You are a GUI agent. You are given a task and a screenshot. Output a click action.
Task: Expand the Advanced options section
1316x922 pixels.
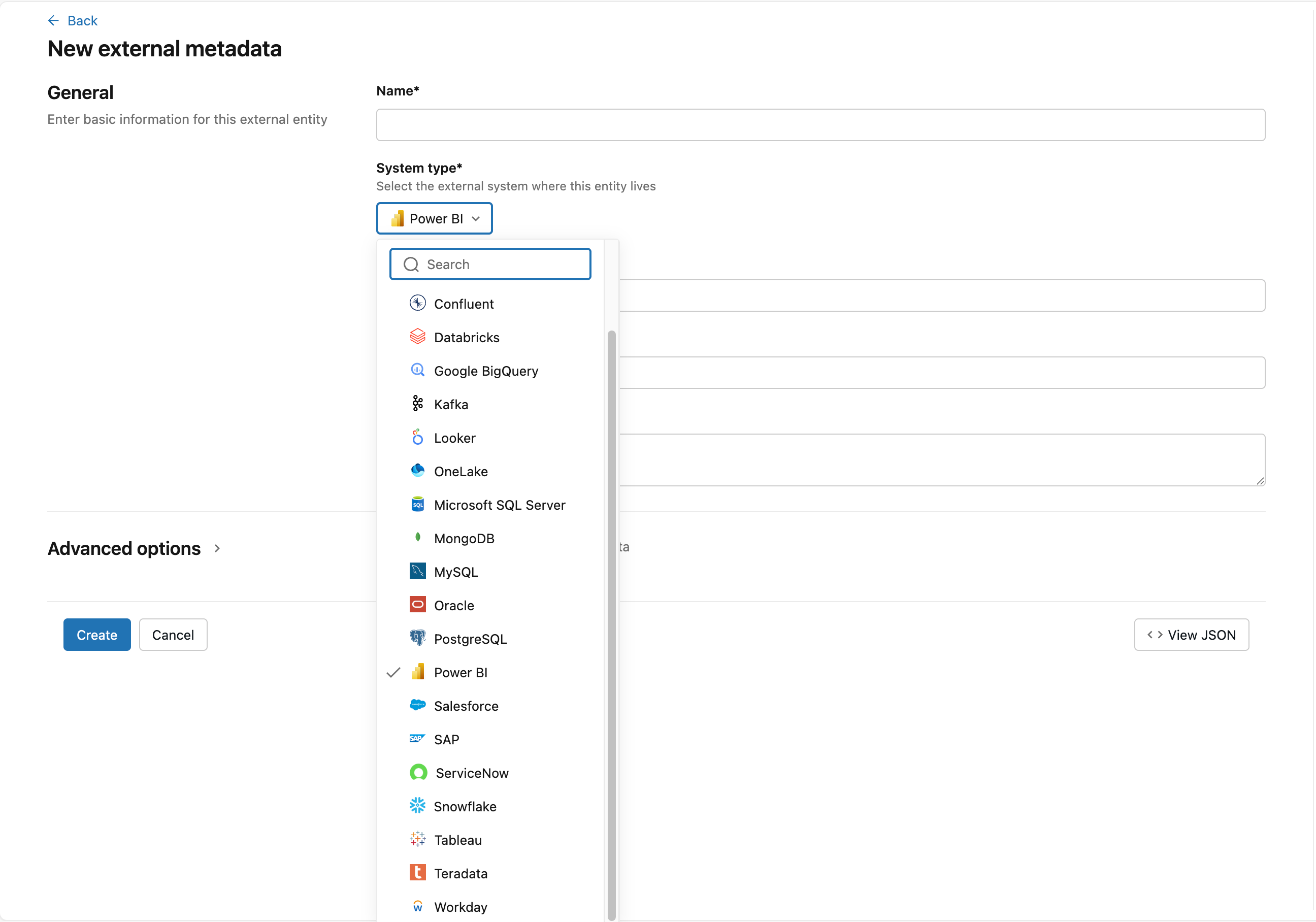(217, 548)
